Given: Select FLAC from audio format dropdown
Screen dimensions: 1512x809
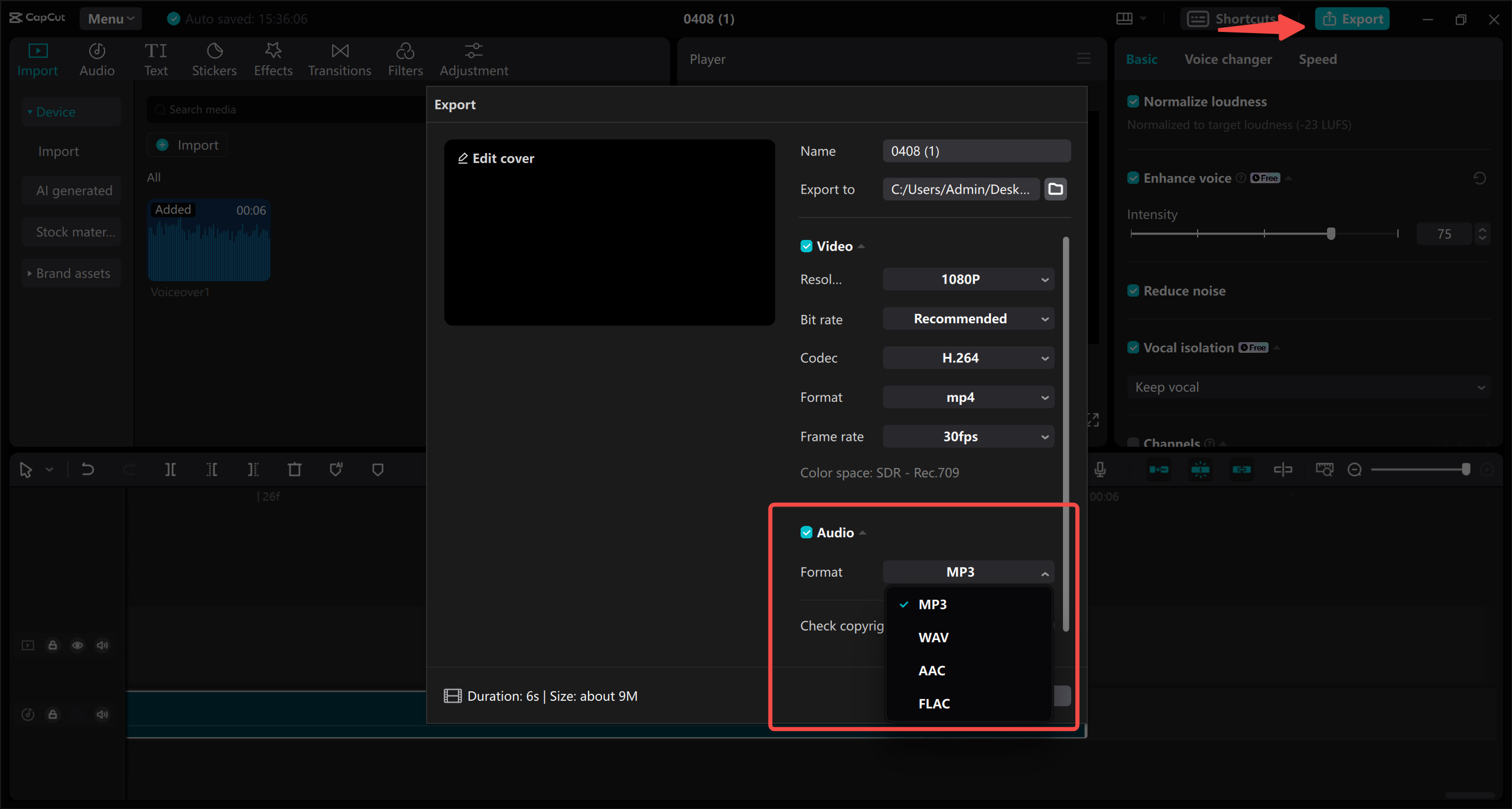Looking at the screenshot, I should [934, 703].
